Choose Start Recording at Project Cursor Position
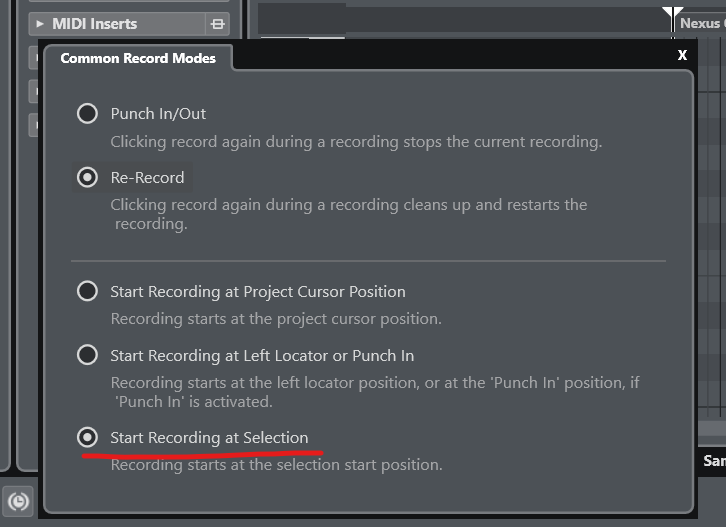This screenshot has height=527, width=726. pyautogui.click(x=87, y=291)
